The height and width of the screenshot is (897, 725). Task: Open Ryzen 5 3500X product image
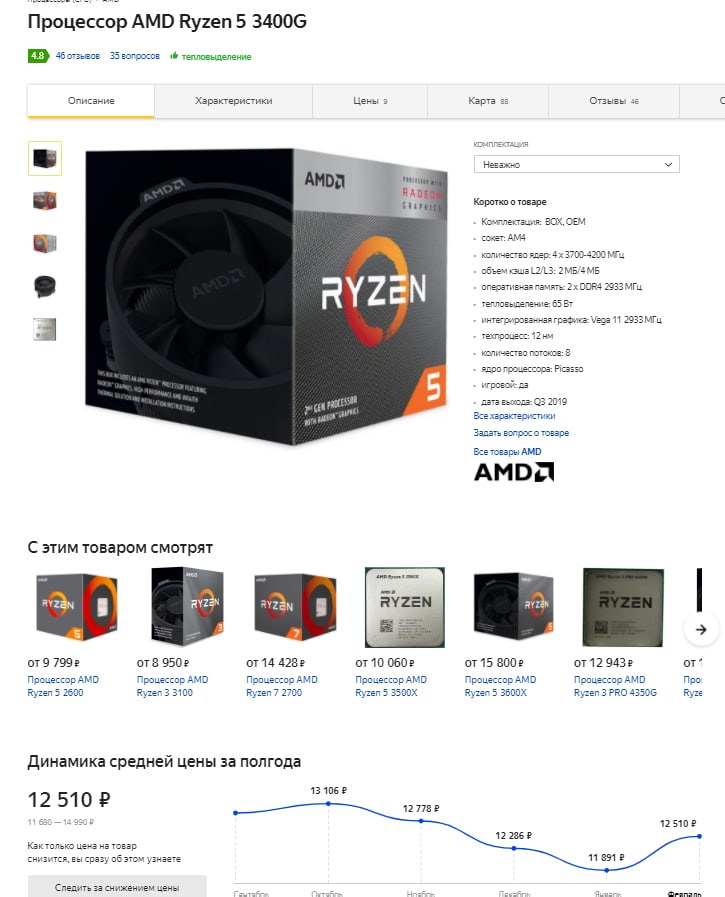coord(405,607)
